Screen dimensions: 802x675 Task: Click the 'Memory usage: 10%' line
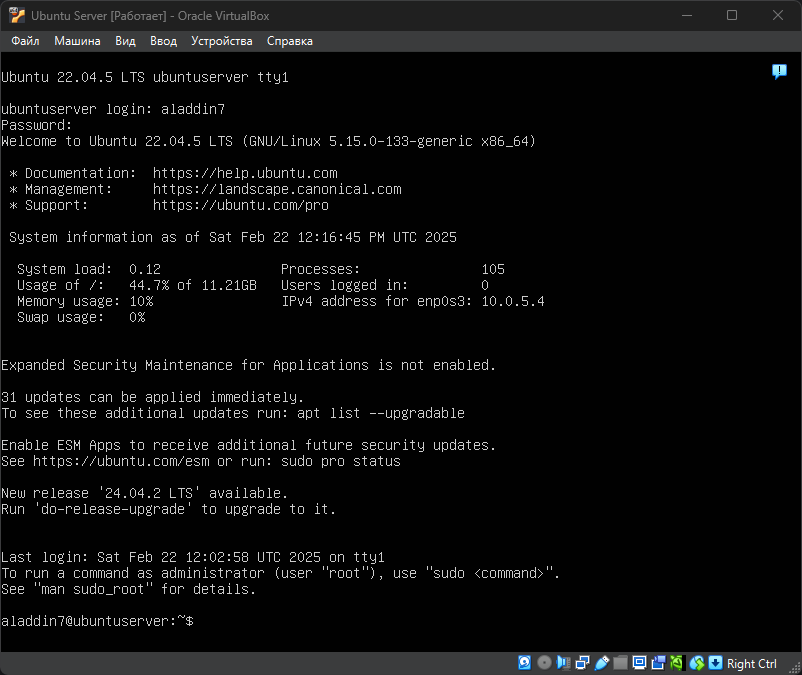(x=85, y=301)
